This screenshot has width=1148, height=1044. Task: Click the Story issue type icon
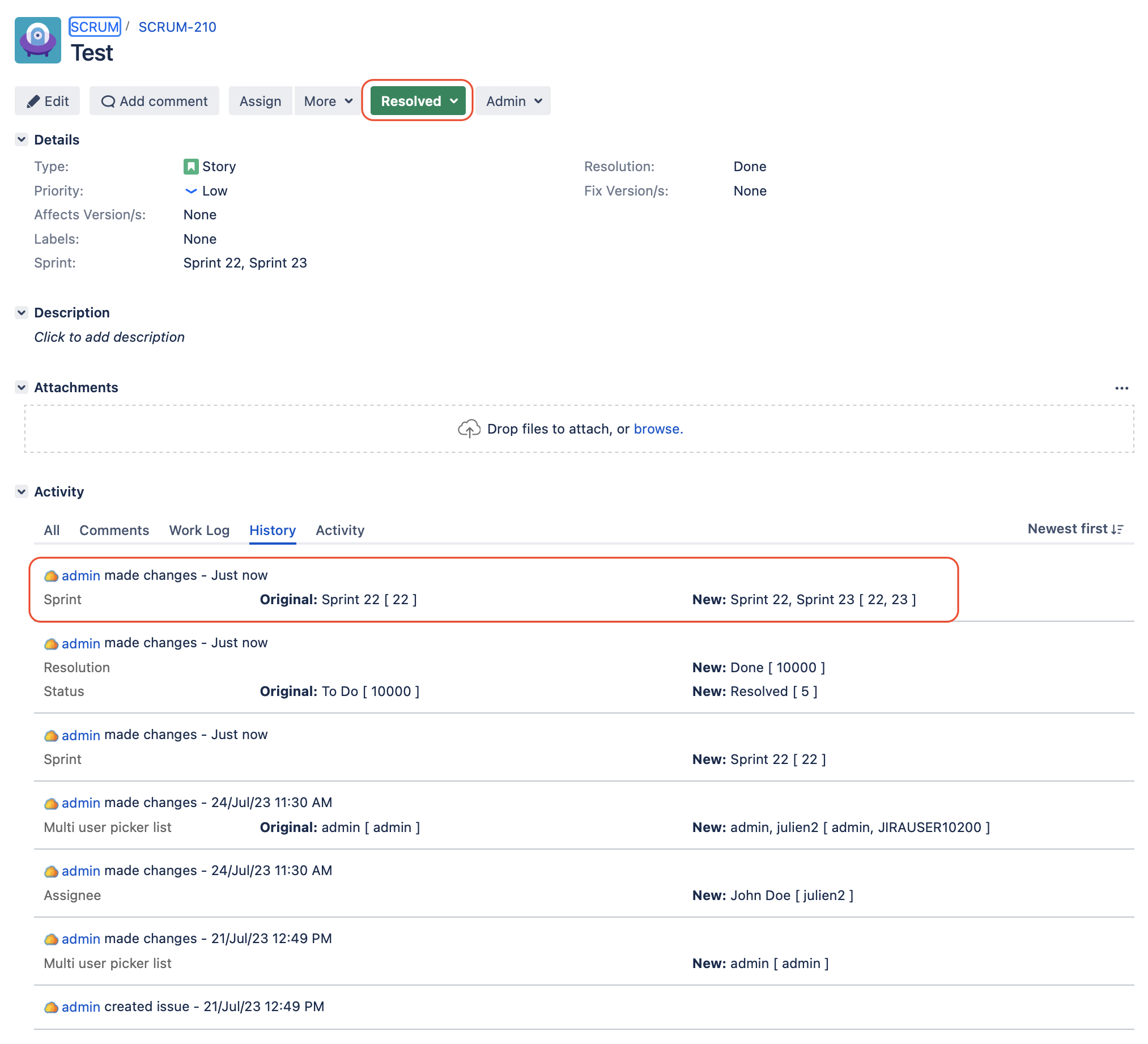pyautogui.click(x=191, y=166)
